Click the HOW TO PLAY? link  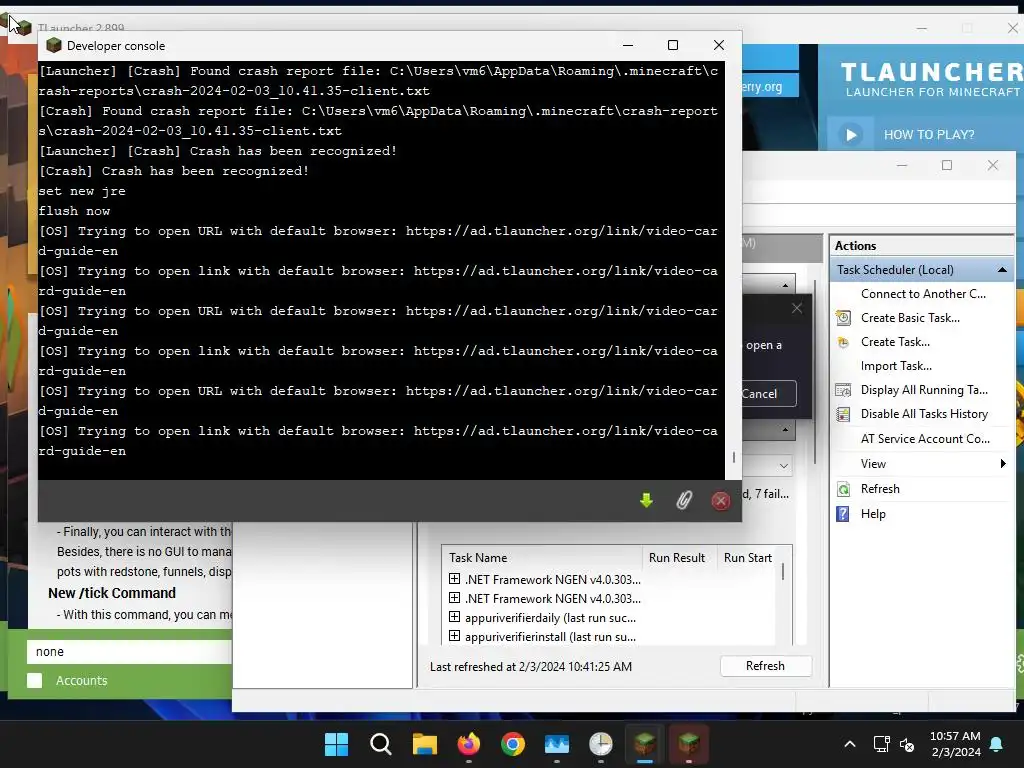click(929, 135)
